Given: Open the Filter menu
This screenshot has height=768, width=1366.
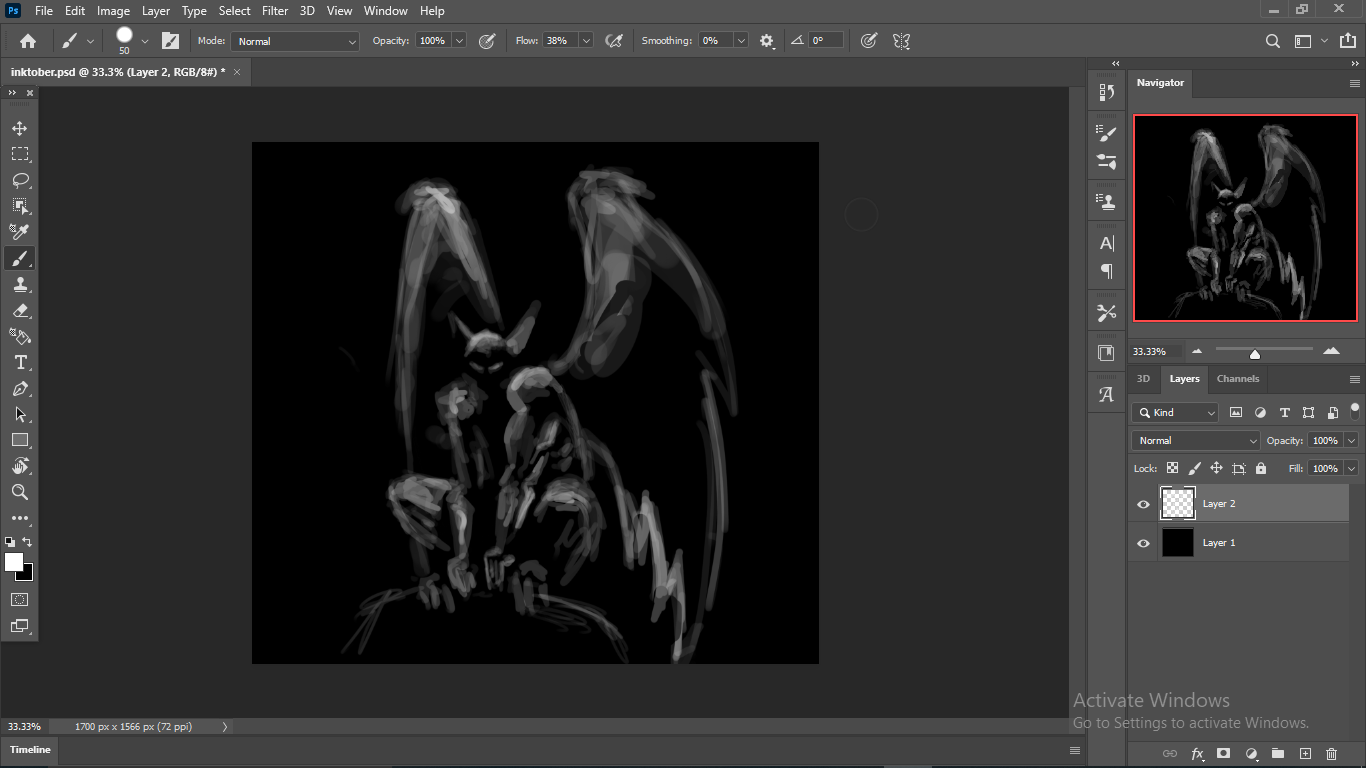Looking at the screenshot, I should pyautogui.click(x=275, y=11).
